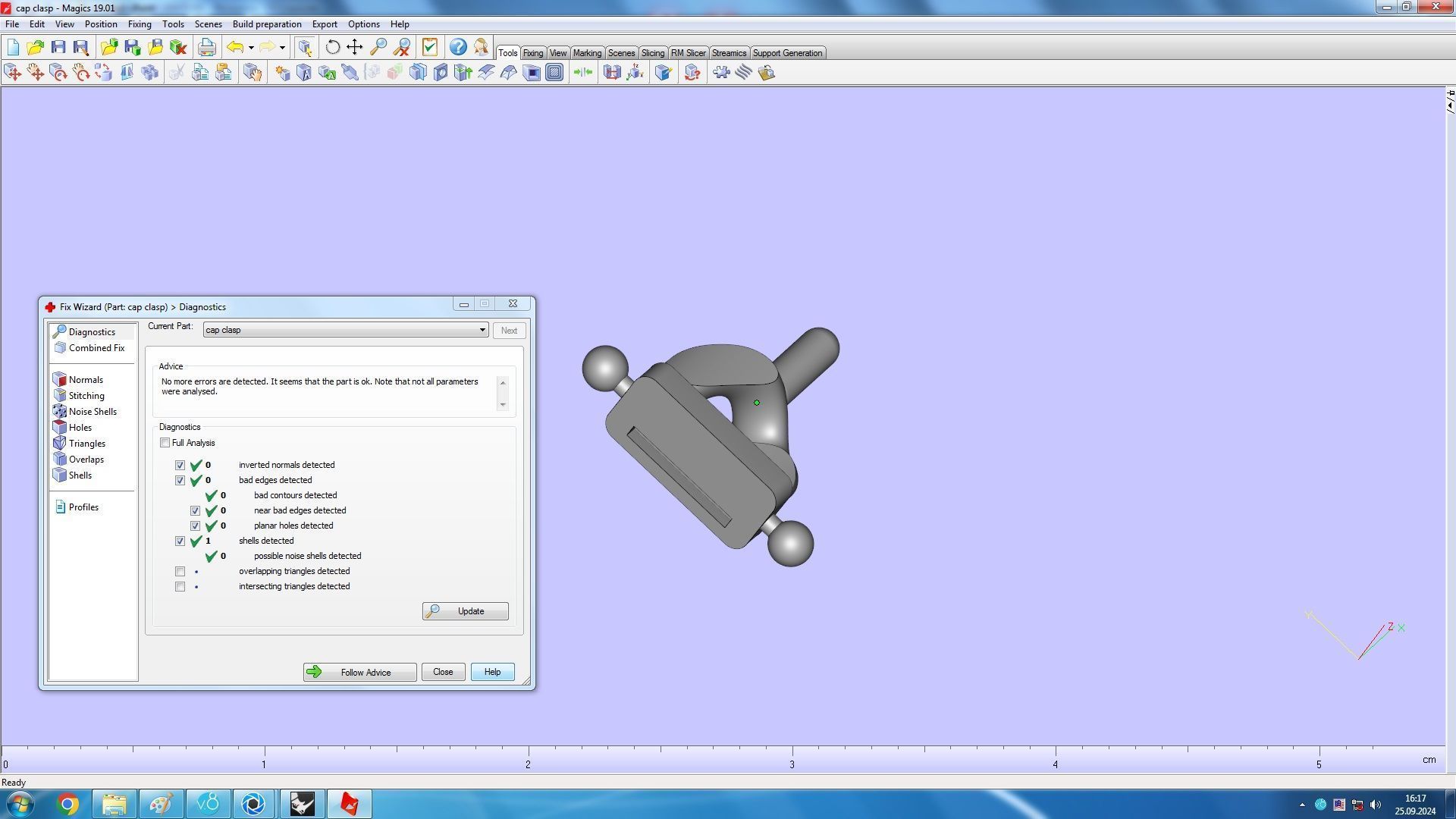Click the New file icon

[13, 47]
